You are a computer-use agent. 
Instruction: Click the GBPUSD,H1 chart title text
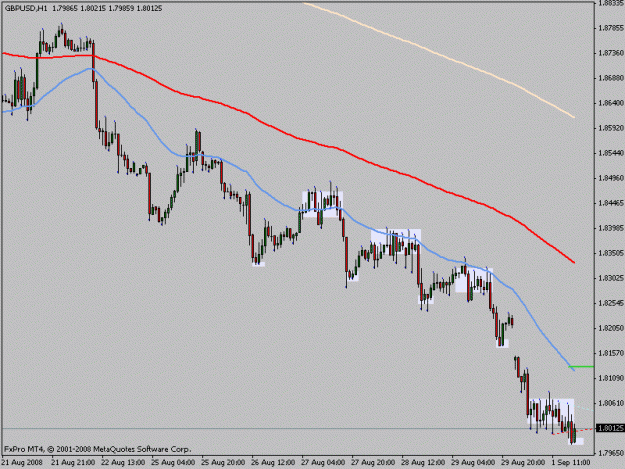[x=24, y=8]
